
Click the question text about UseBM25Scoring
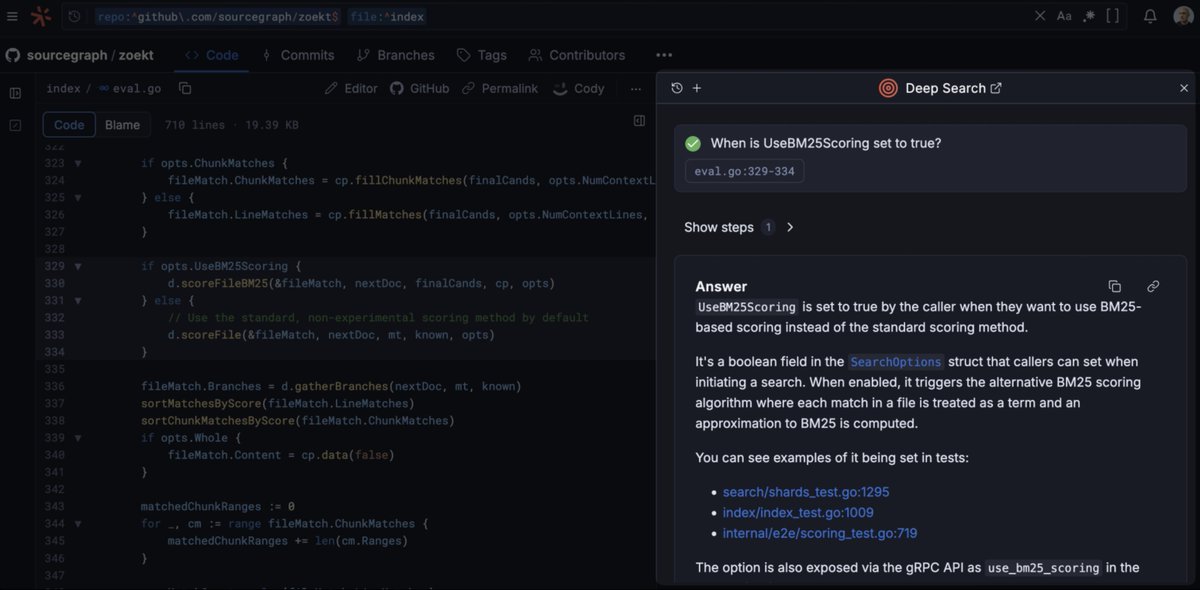826,143
